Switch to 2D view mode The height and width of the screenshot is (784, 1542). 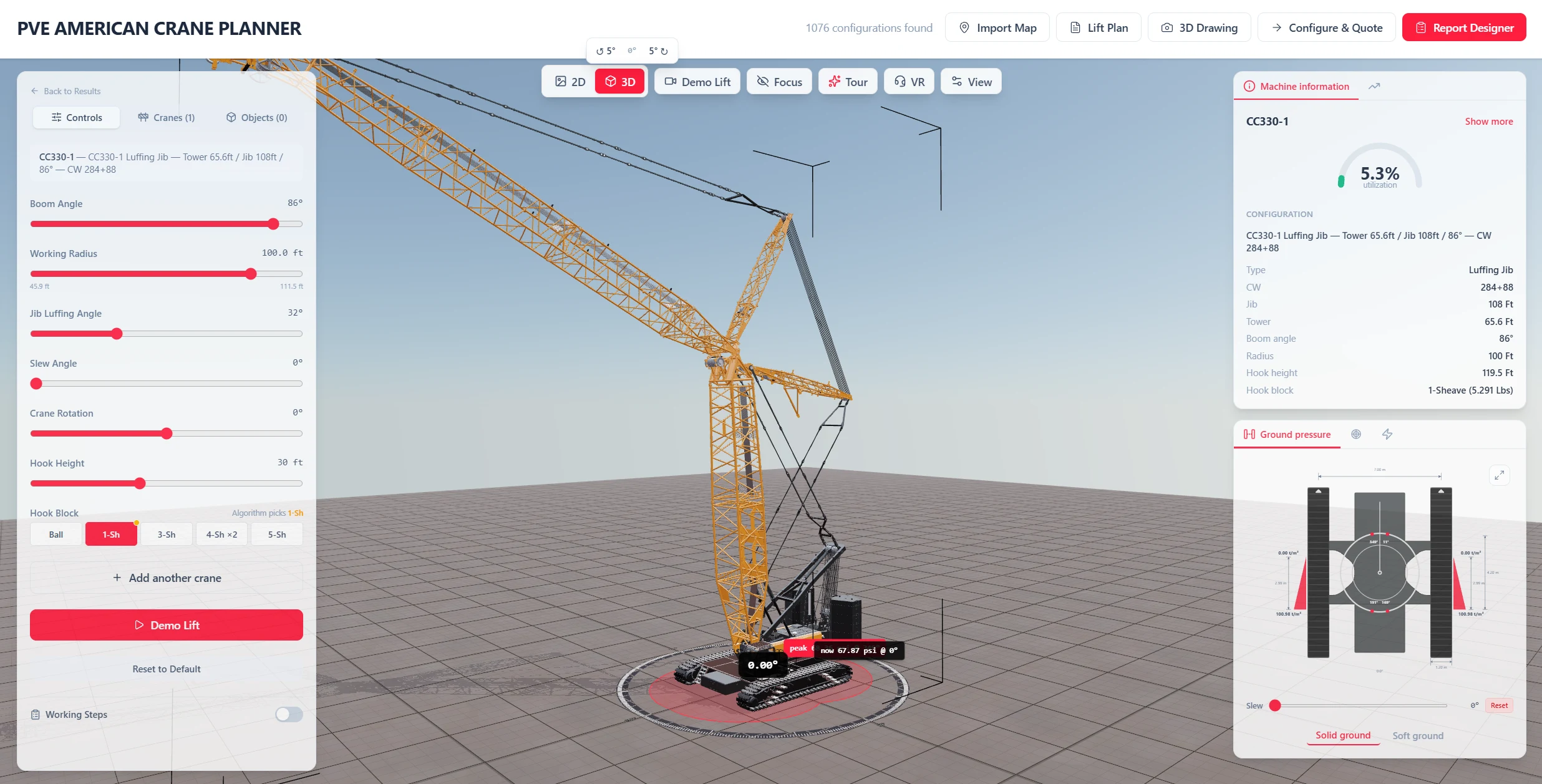point(570,82)
